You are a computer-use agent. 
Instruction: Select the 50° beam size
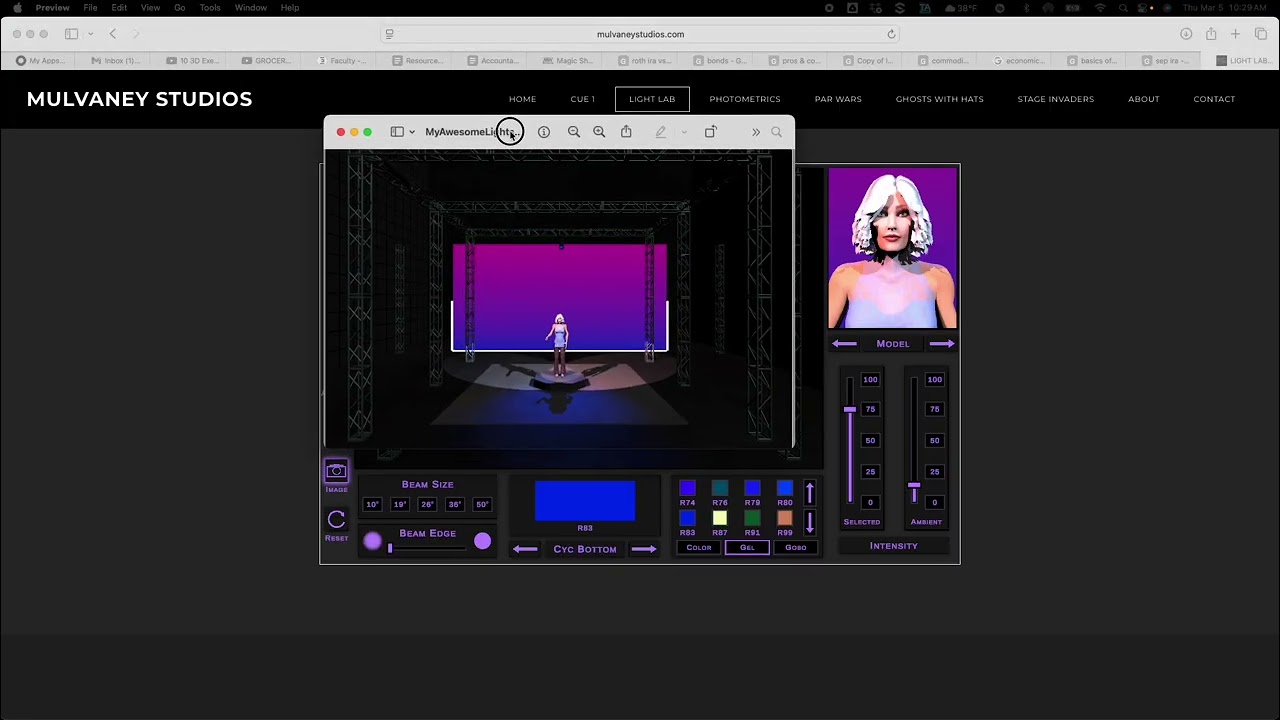click(482, 505)
